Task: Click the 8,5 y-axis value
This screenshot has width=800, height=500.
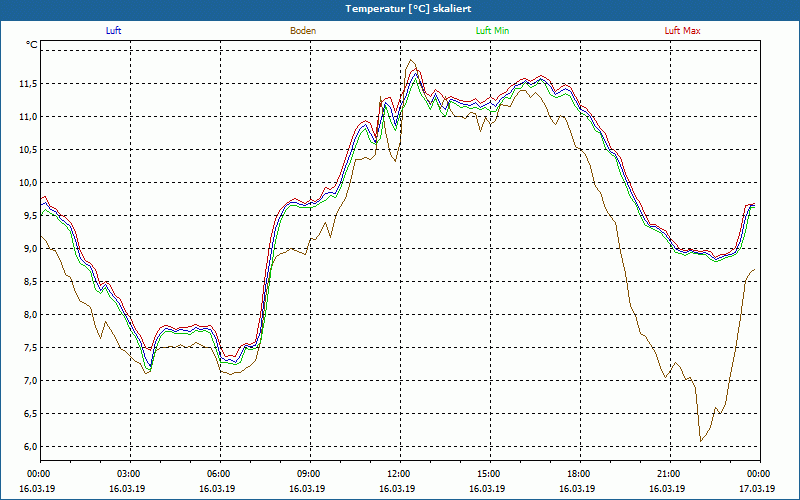Action: point(30,282)
